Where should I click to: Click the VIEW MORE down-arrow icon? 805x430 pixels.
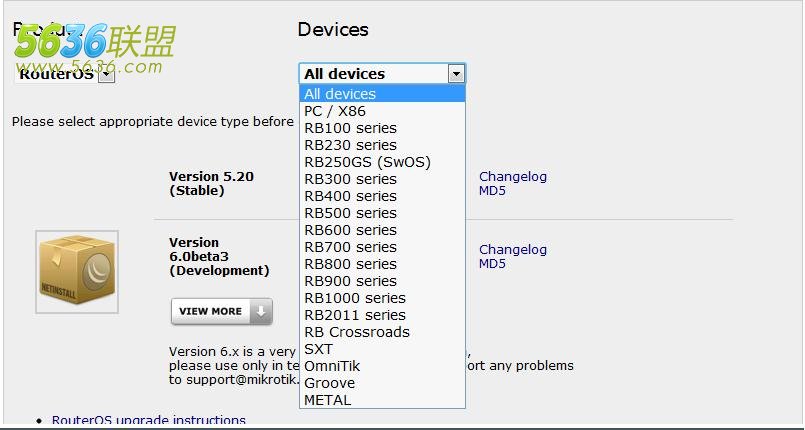(261, 311)
